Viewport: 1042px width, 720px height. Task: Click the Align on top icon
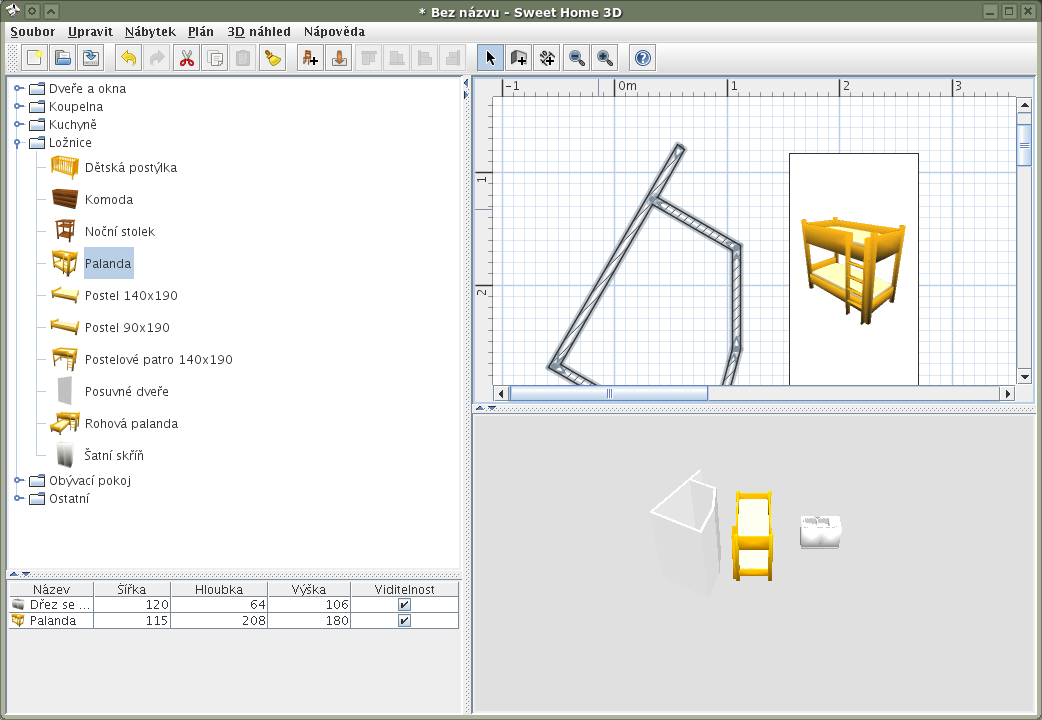pos(368,59)
